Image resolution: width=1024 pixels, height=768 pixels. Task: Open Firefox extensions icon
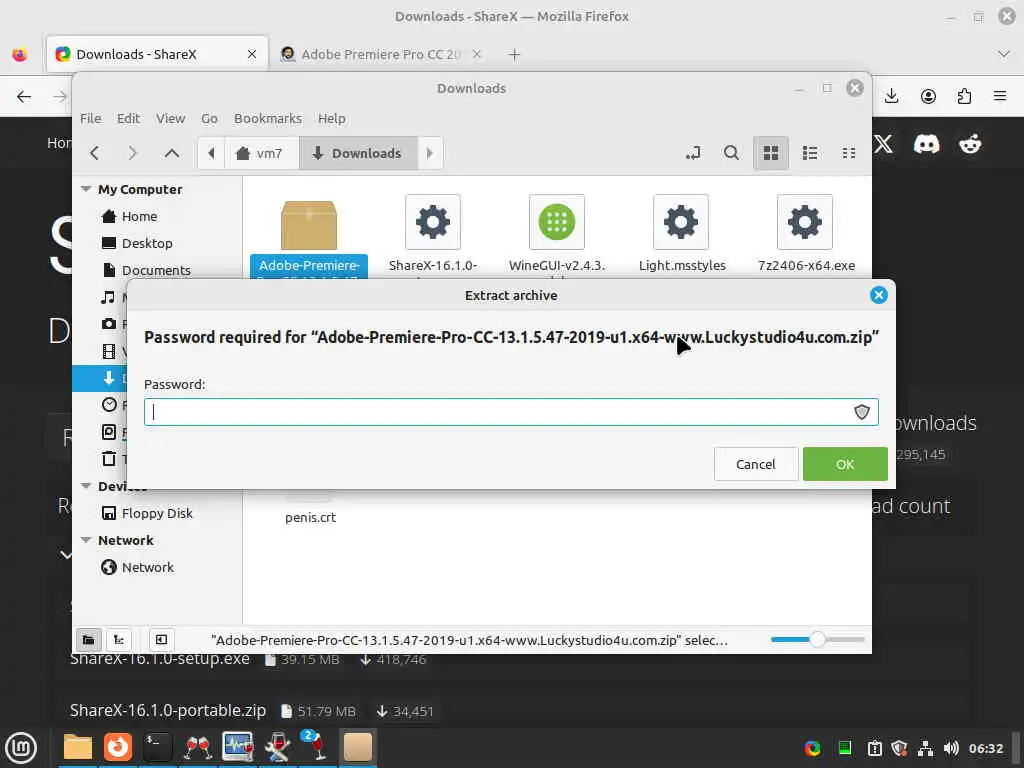click(964, 97)
